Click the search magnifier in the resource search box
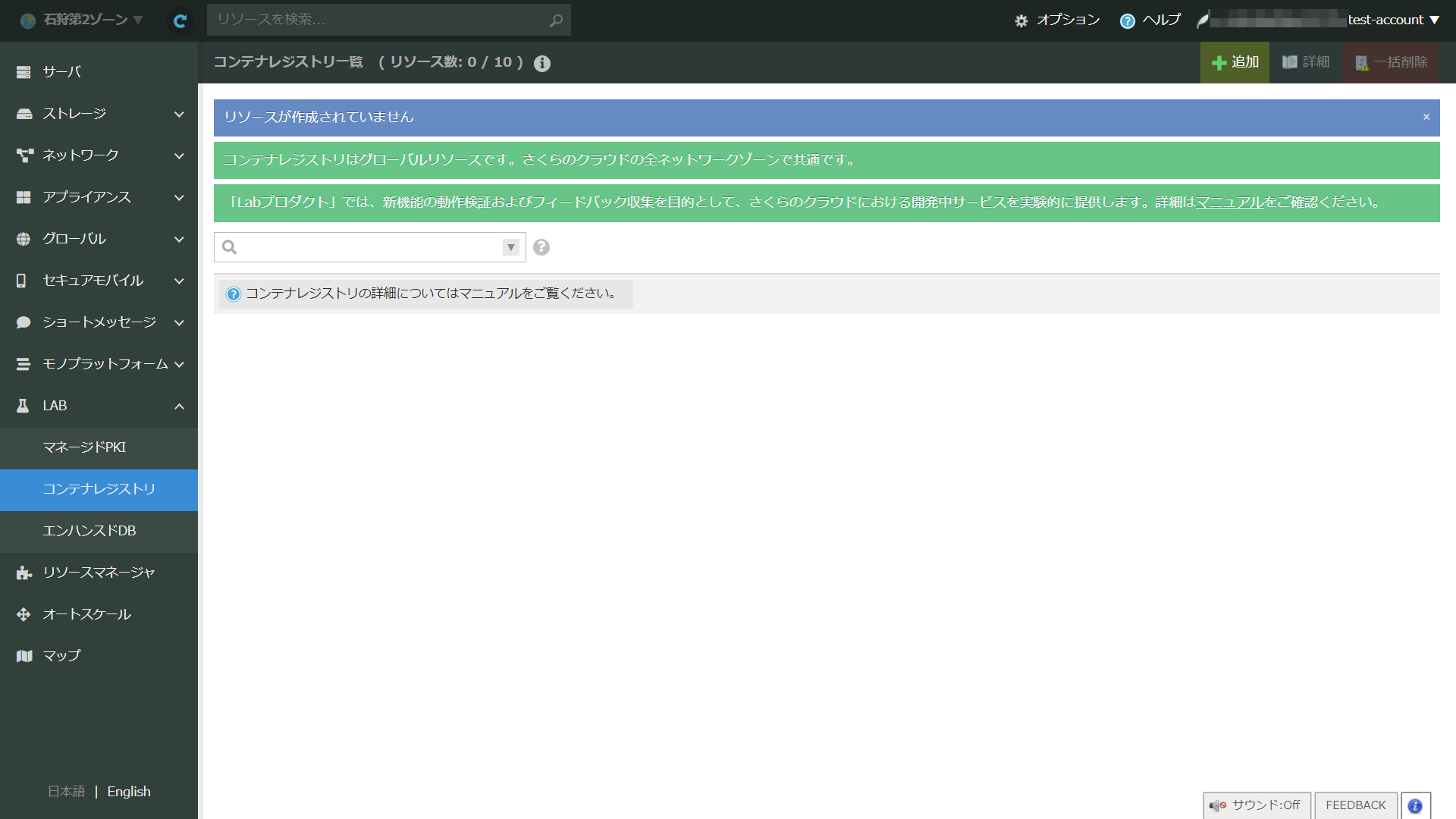The height and width of the screenshot is (819, 1456). (556, 20)
